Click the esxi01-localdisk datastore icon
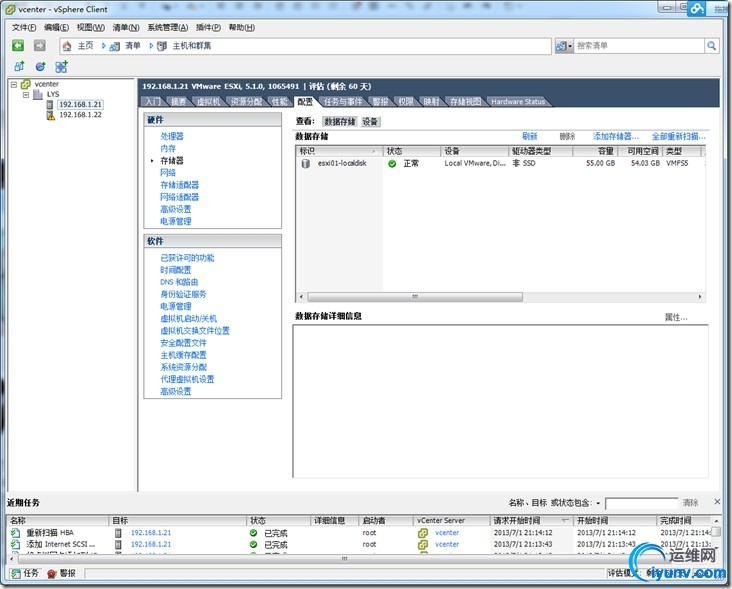The image size is (732, 589). (306, 163)
